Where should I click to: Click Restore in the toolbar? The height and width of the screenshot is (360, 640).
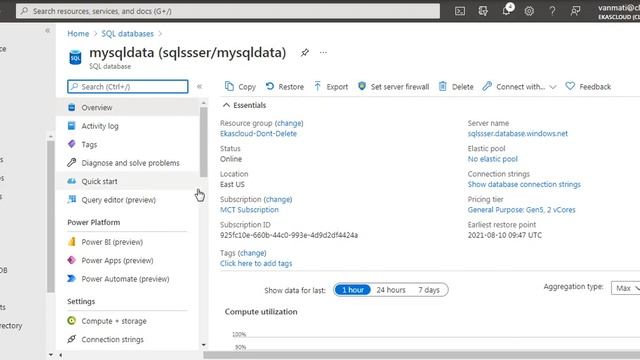[285, 87]
